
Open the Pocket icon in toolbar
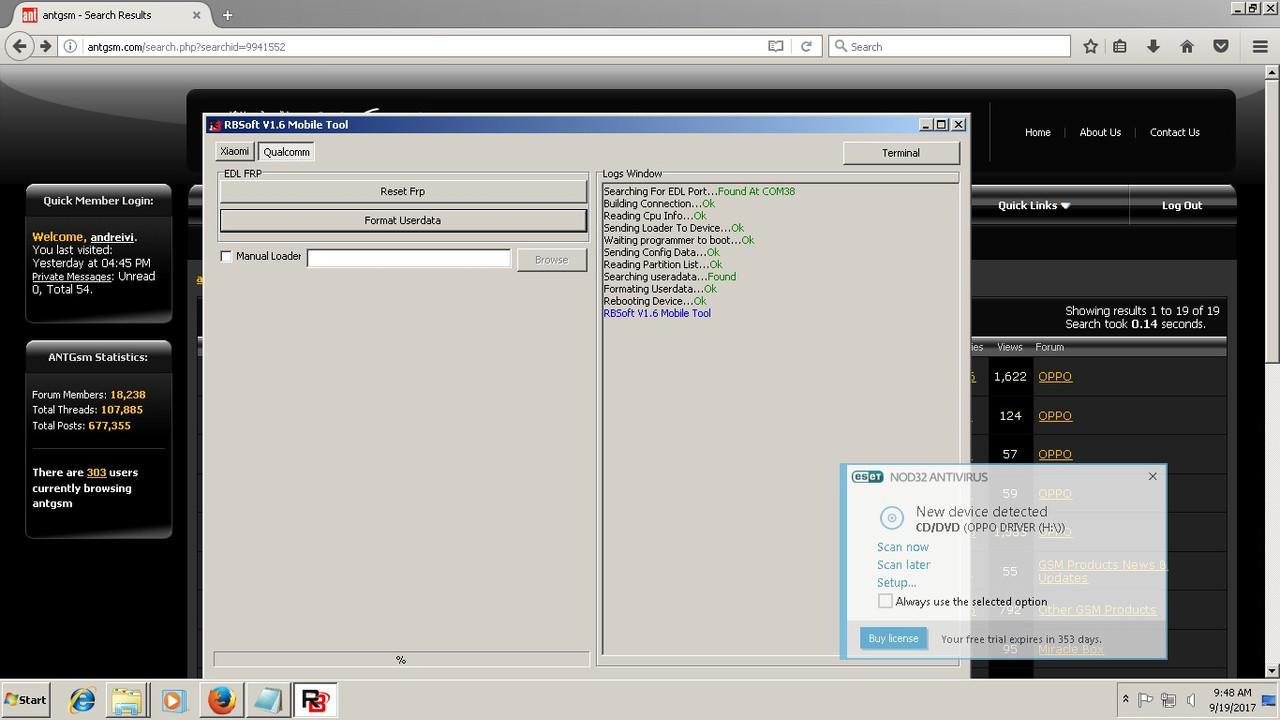[1221, 46]
